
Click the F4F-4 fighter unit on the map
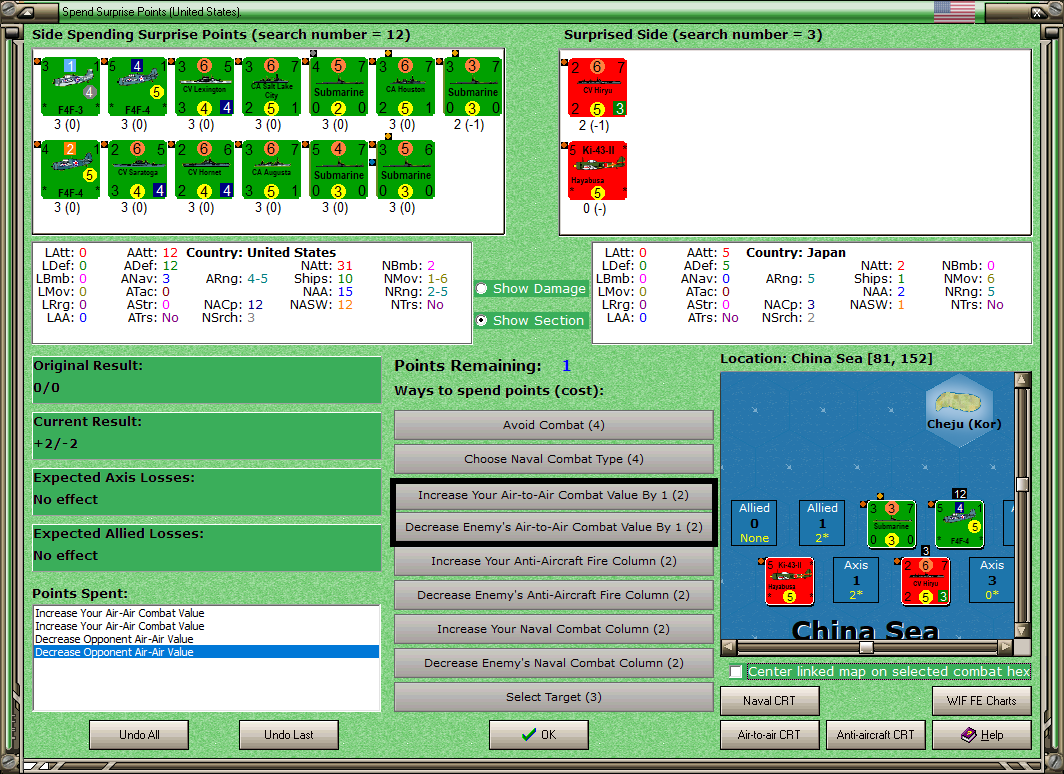pyautogui.click(x=960, y=524)
